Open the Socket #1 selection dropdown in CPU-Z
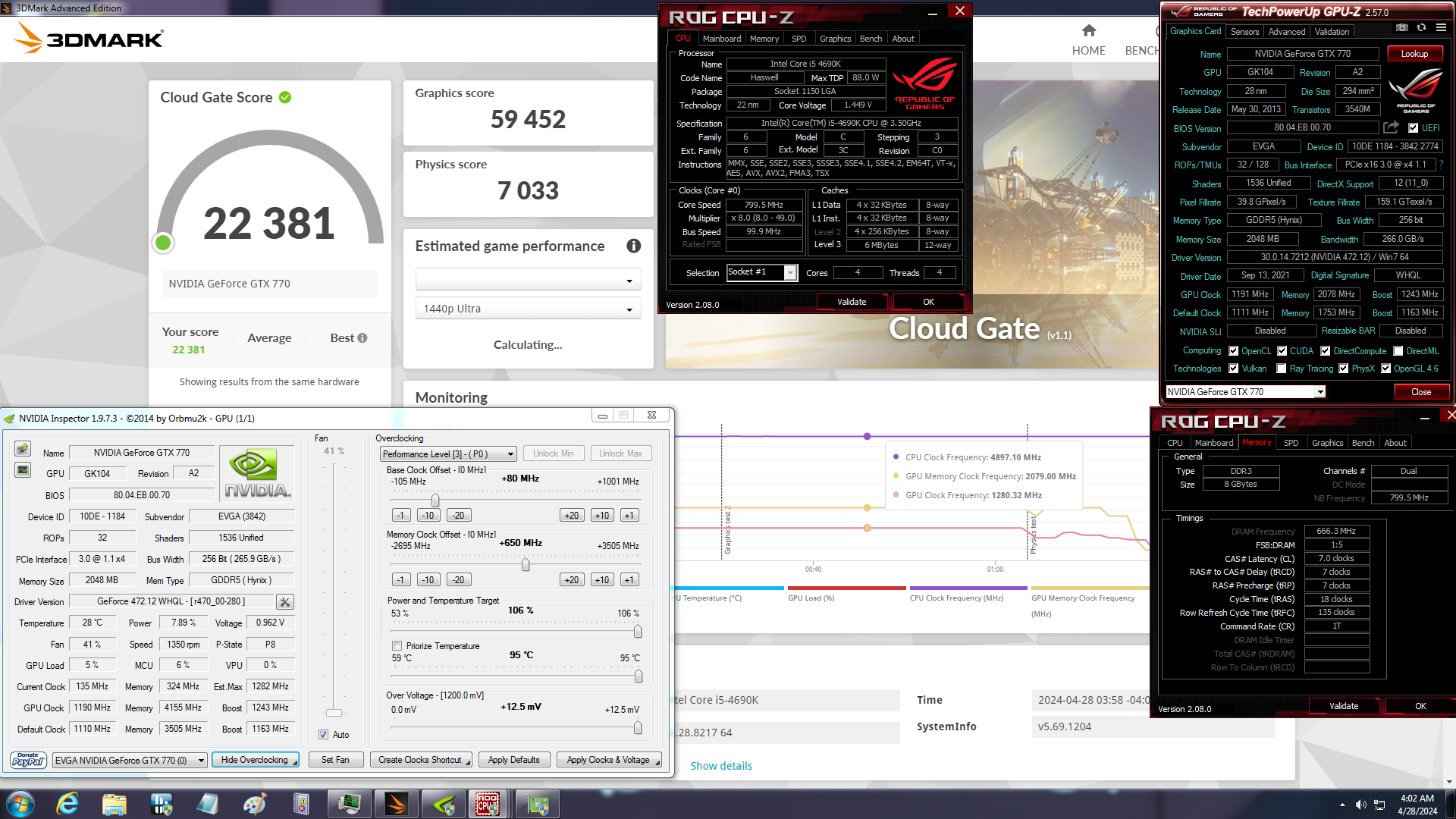Image resolution: width=1456 pixels, height=819 pixels. pos(761,272)
